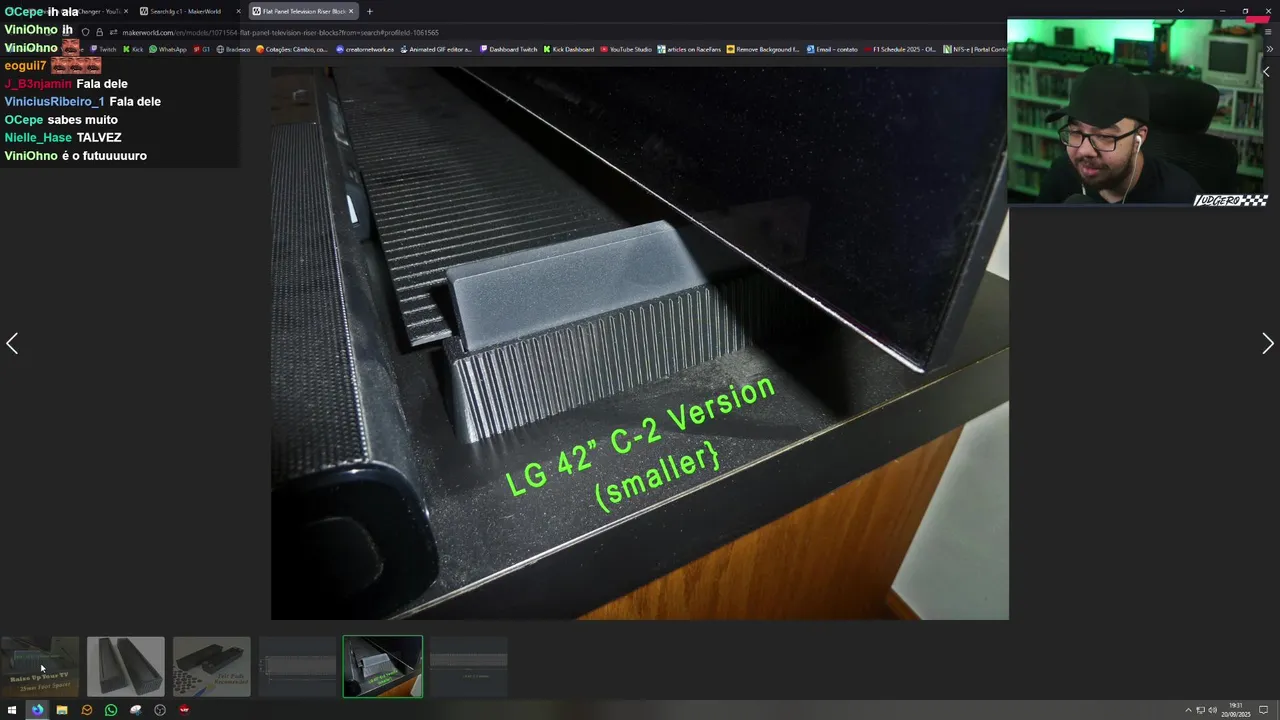
Task: Open the 'Raise Up Your TV' thumbnail
Action: pyautogui.click(x=40, y=666)
